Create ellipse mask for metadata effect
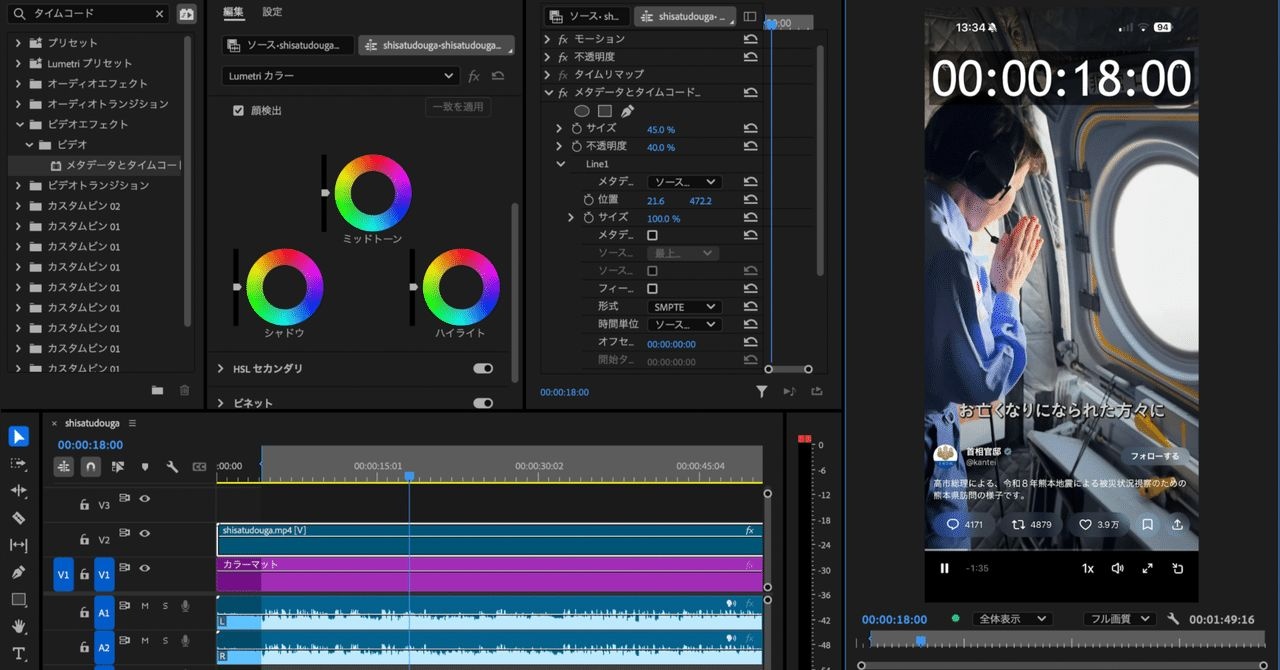Image resolution: width=1280 pixels, height=670 pixels. tap(582, 111)
